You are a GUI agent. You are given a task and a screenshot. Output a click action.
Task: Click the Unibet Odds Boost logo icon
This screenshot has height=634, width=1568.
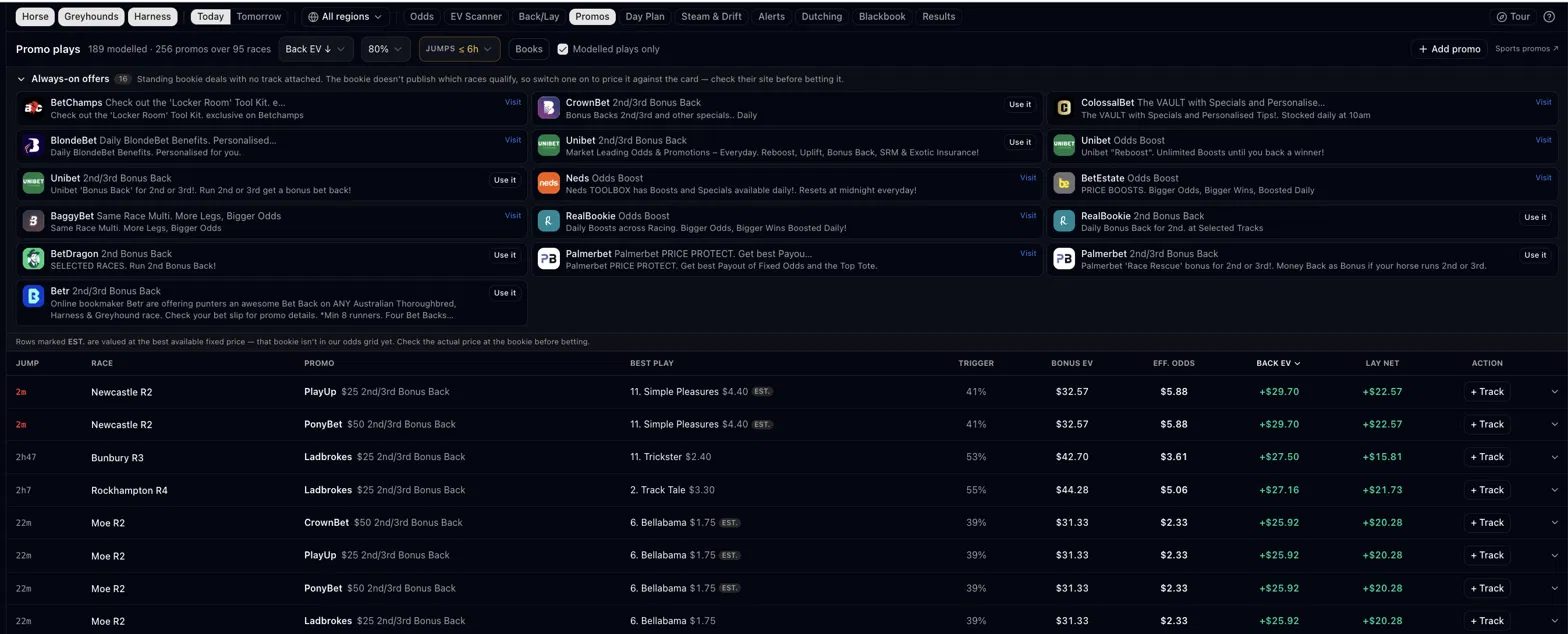[x=1064, y=146]
